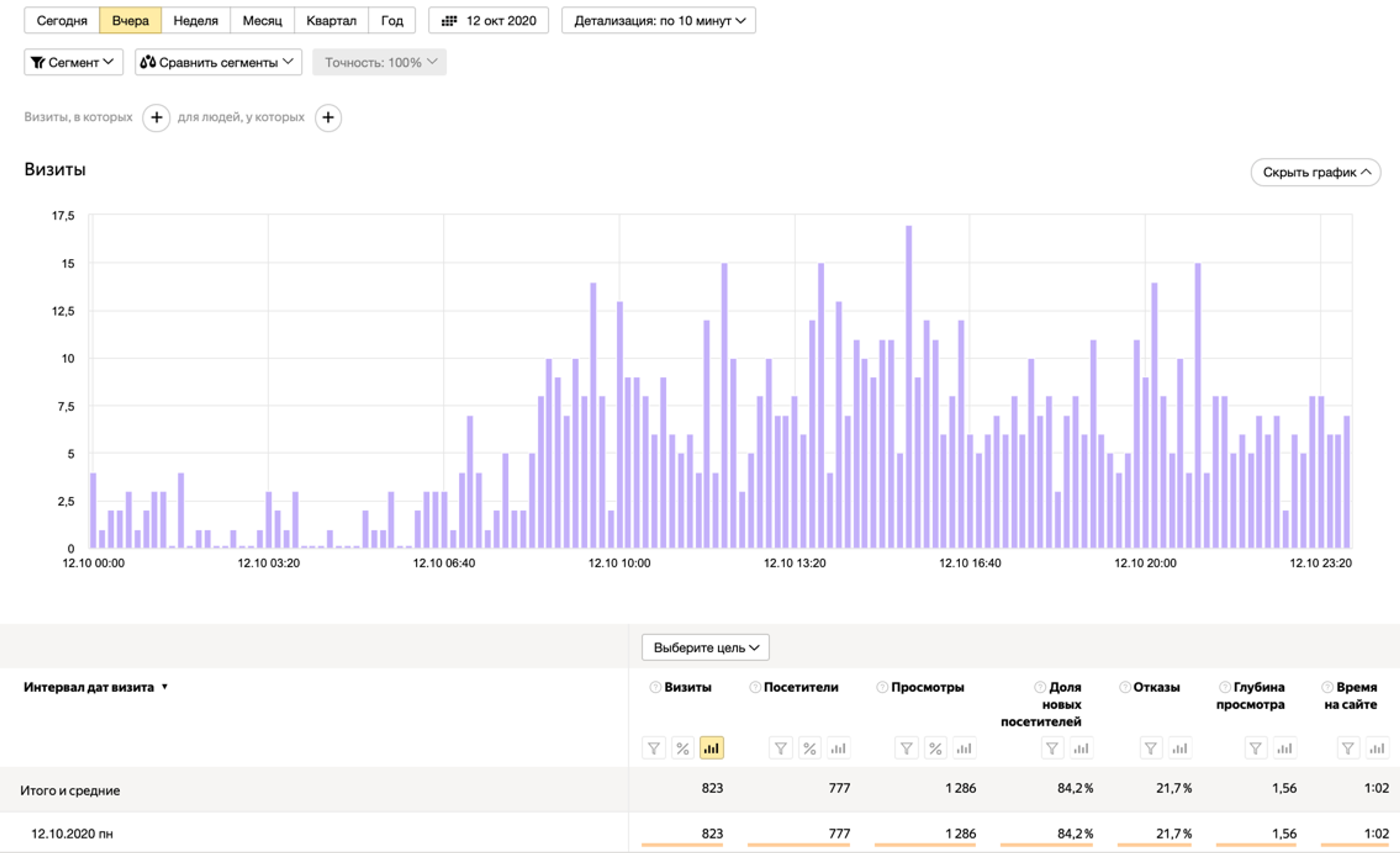
Task: Open the Детализация: по 10 минут dropdown
Action: (x=658, y=20)
